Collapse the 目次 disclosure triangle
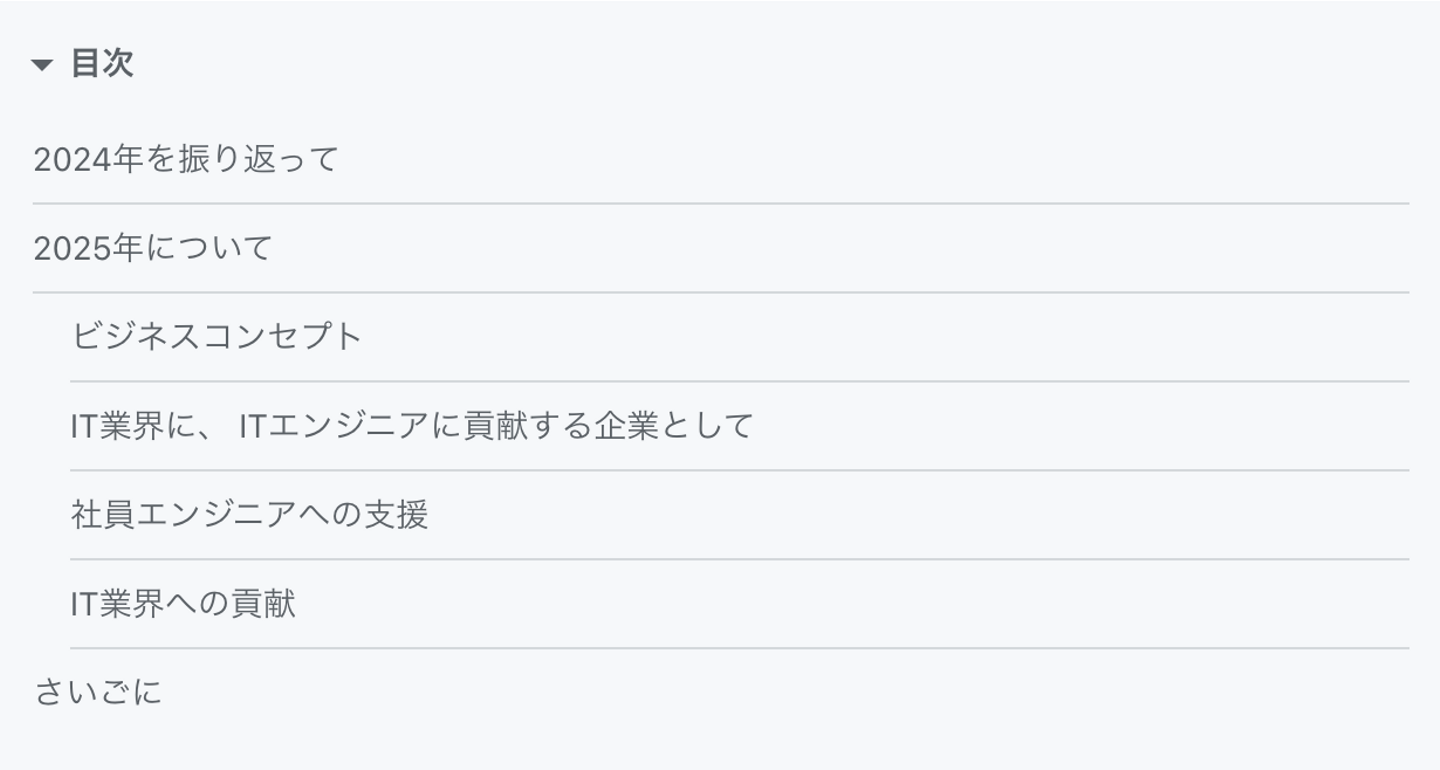1440x770 pixels. coord(41,66)
